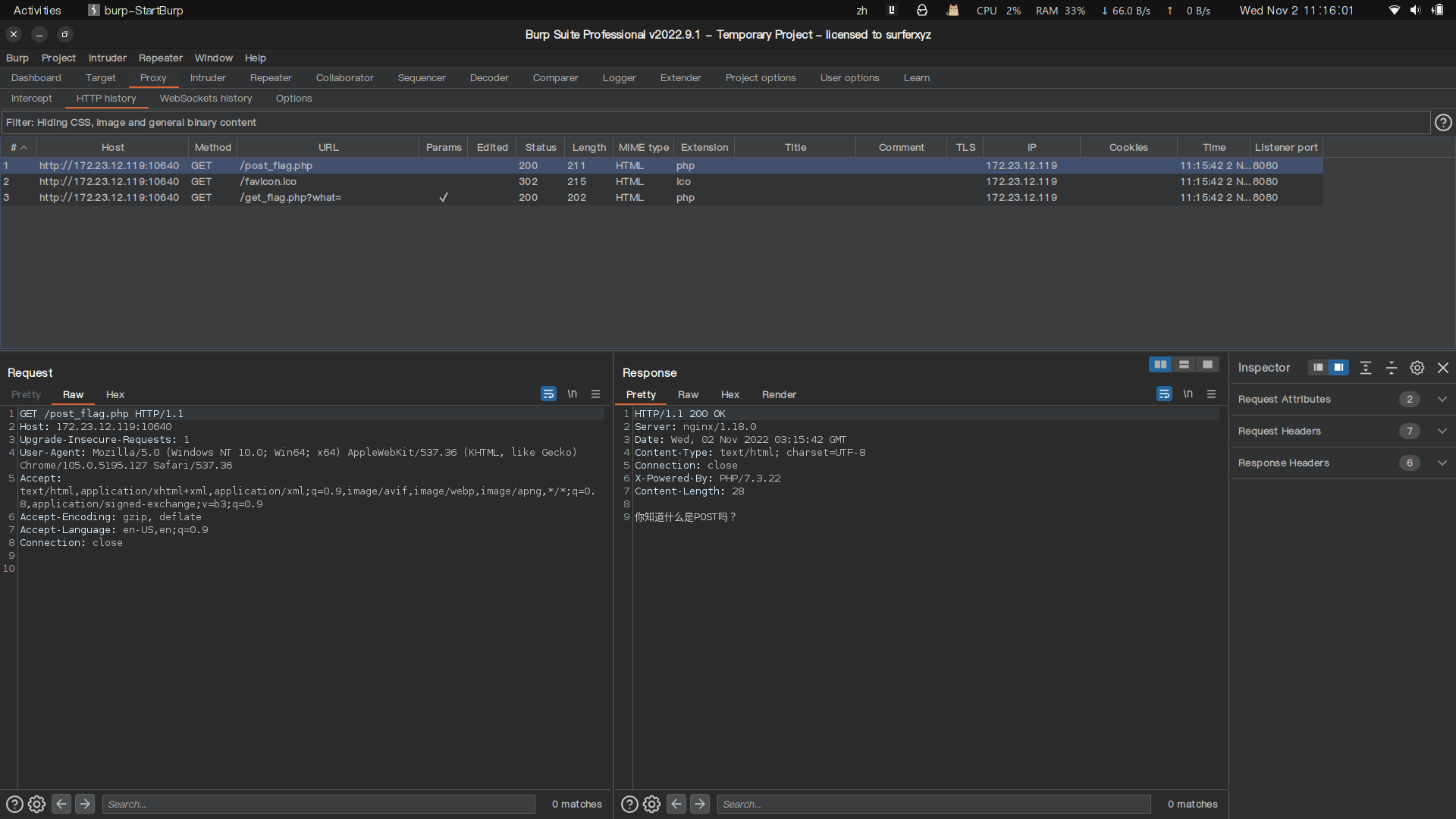Viewport: 1456px width, 819px height.
Task: Sort history by Status column header
Action: click(x=540, y=148)
